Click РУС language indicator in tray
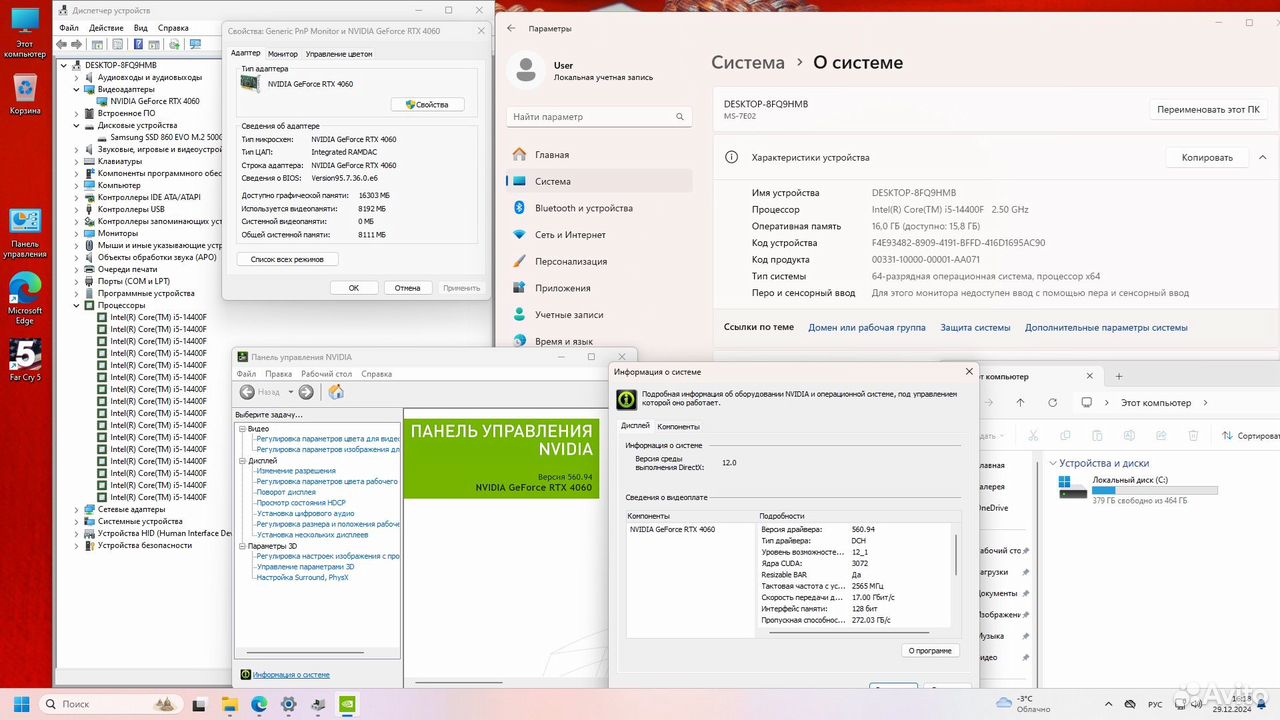This screenshot has width=1280, height=720. pos(1155,704)
